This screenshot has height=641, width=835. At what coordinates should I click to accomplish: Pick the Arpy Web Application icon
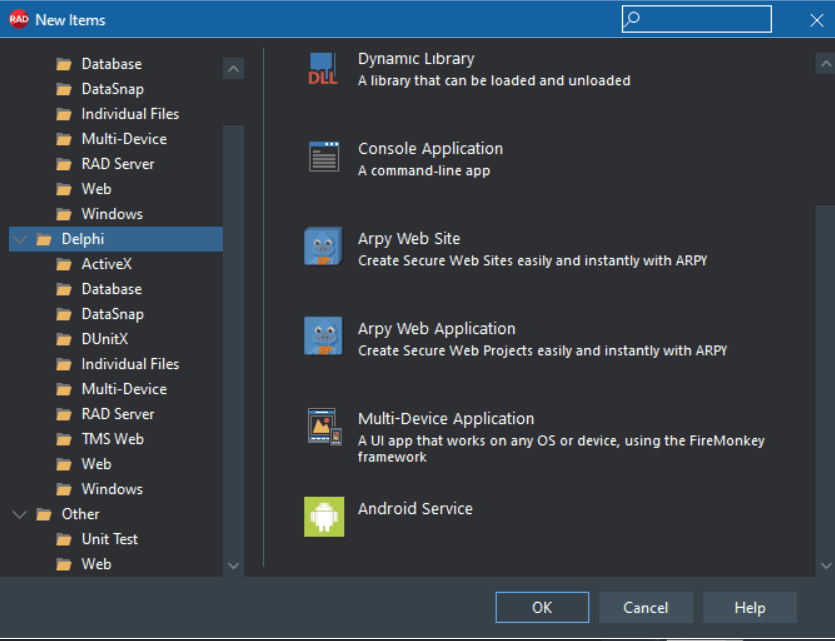click(324, 336)
